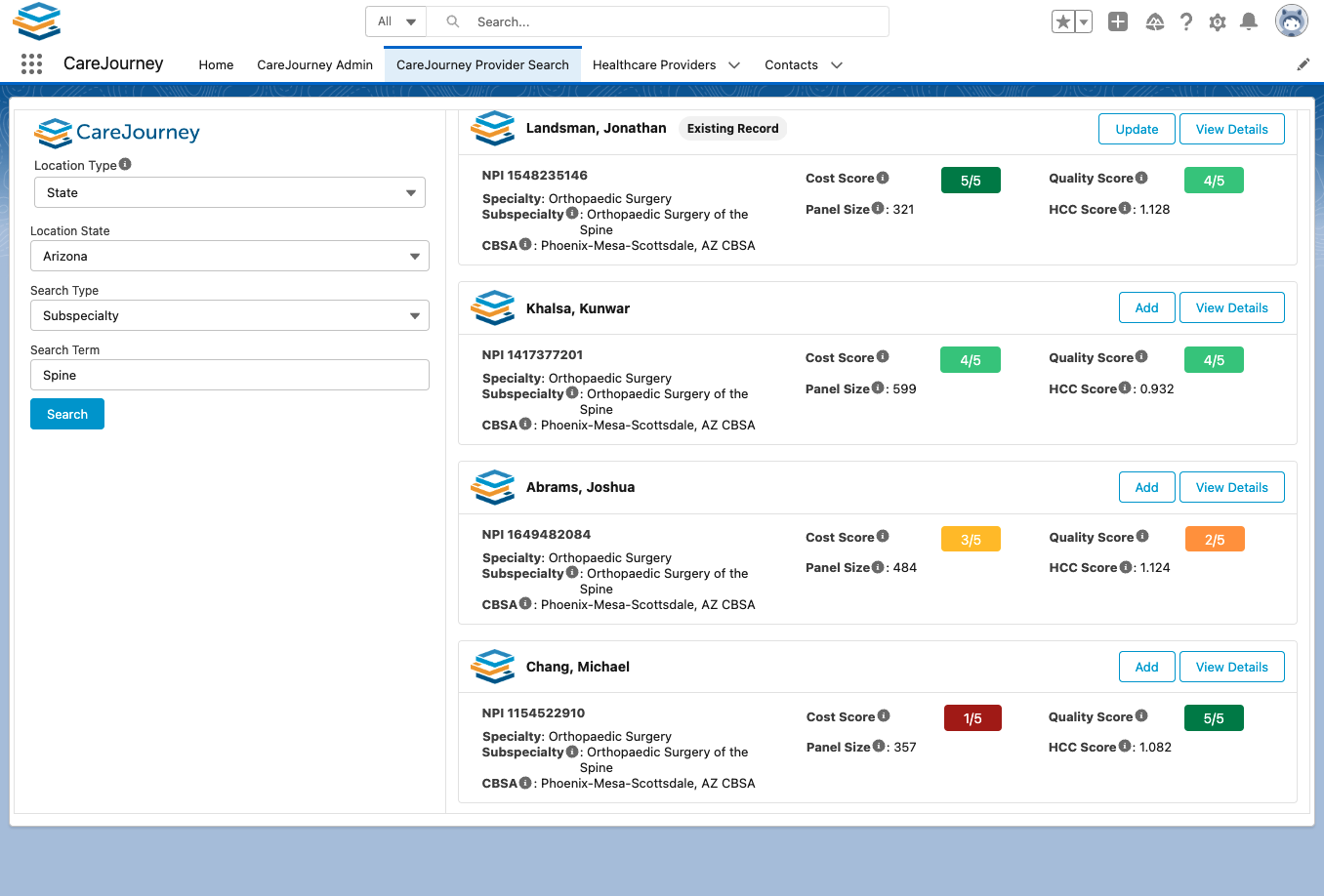View Details for Khalsa, Kunwar
Image resolution: width=1324 pixels, height=896 pixels.
(1232, 307)
